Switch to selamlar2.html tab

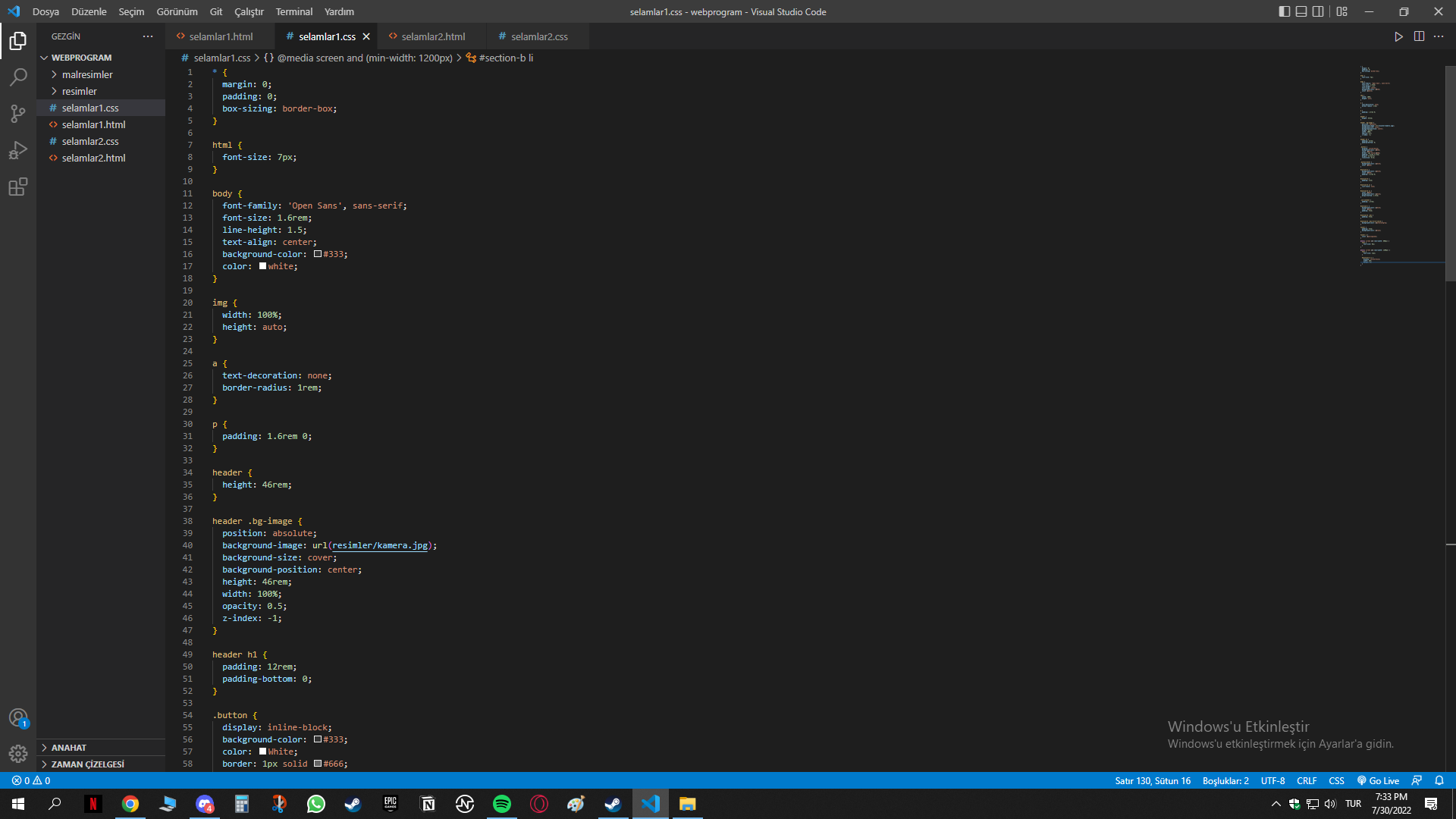click(432, 36)
